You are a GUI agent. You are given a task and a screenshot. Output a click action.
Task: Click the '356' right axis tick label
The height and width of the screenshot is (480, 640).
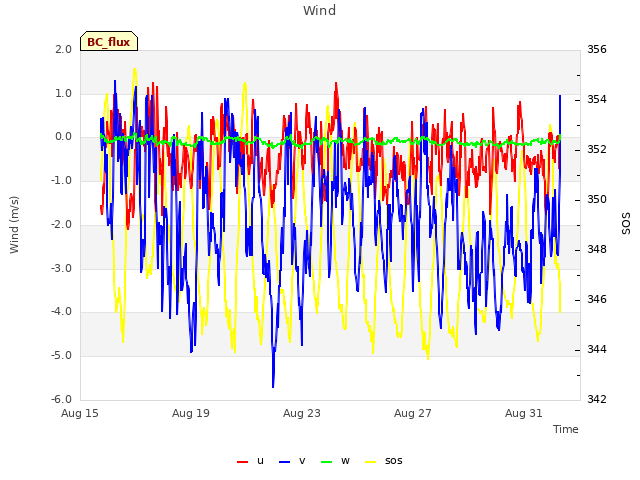[x=597, y=49]
